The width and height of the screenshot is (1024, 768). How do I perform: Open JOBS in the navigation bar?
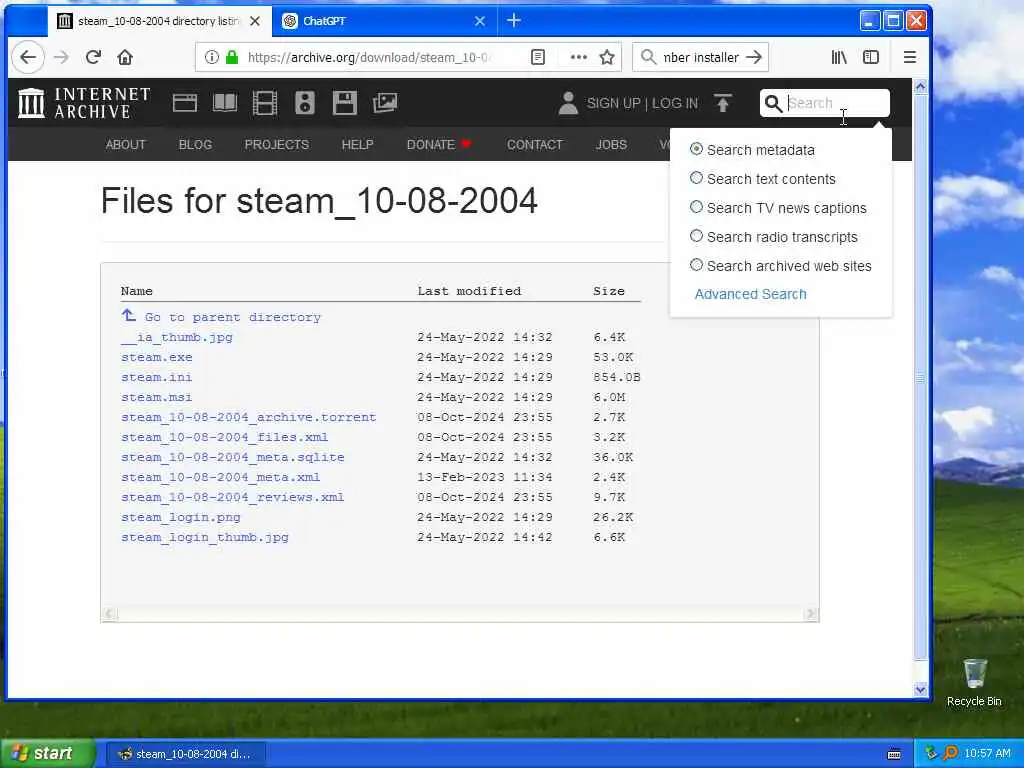pyautogui.click(x=611, y=144)
